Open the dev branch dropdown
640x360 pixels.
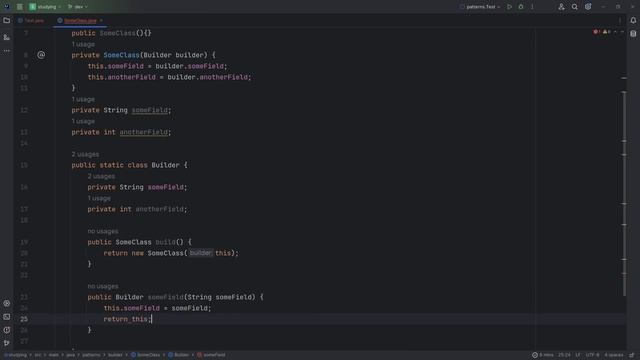click(x=78, y=7)
